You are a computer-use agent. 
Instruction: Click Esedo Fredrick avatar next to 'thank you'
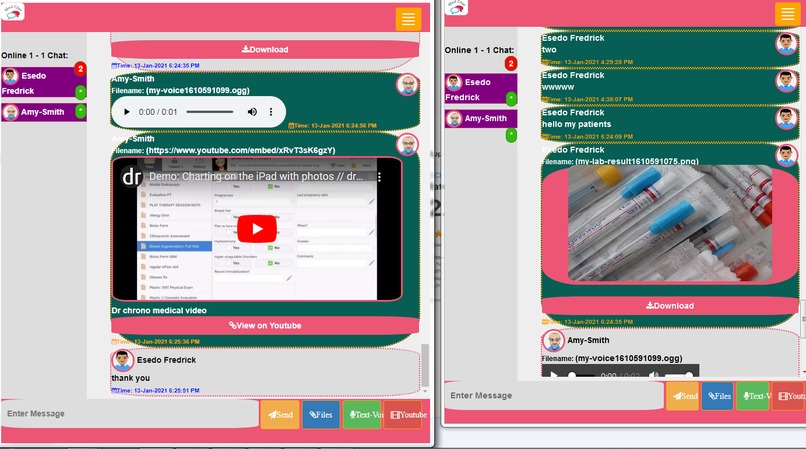(122, 361)
